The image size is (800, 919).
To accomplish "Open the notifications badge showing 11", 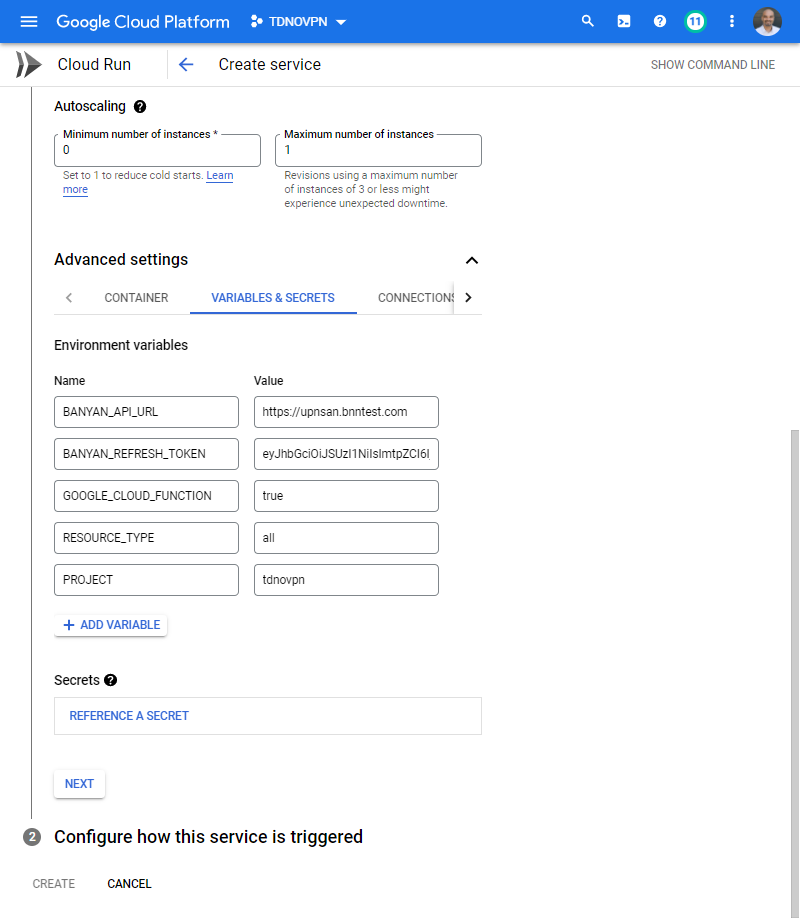I will pyautogui.click(x=695, y=21).
